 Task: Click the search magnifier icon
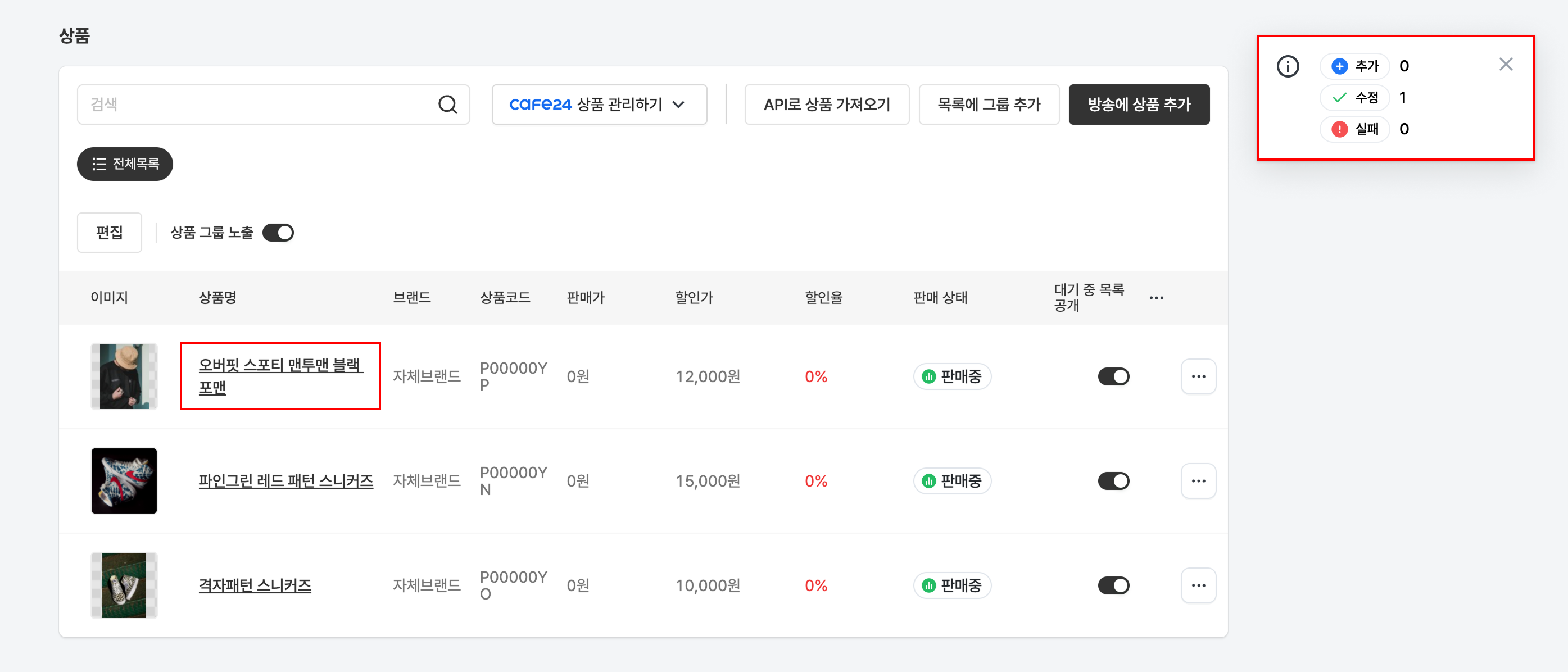click(447, 104)
